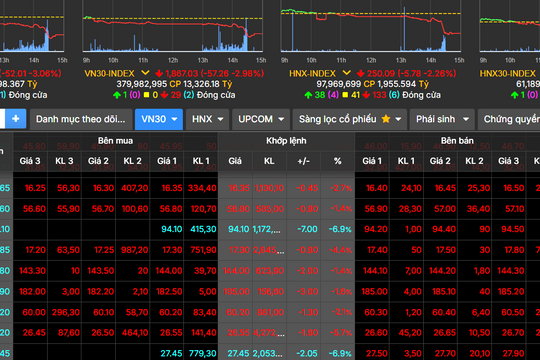Click the VN30-INDEX label
The width and height of the screenshot is (540, 360).
109,73
